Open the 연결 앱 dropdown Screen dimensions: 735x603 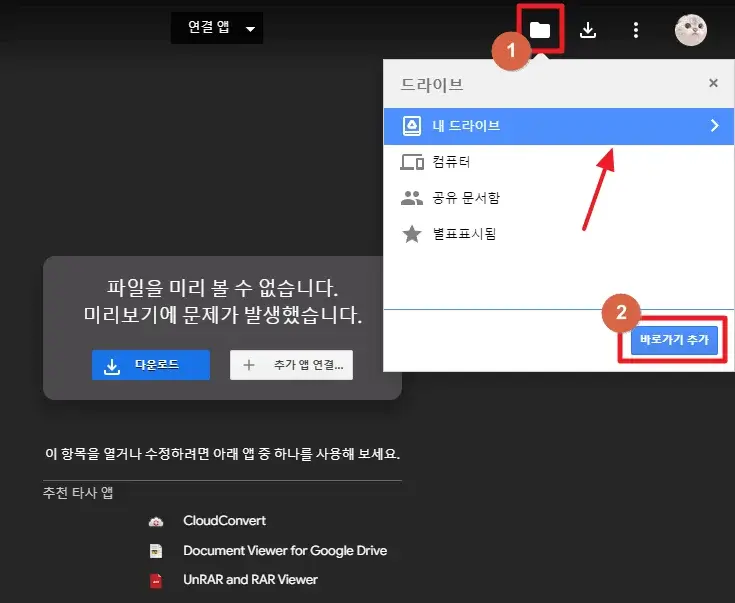pyautogui.click(x=217, y=28)
